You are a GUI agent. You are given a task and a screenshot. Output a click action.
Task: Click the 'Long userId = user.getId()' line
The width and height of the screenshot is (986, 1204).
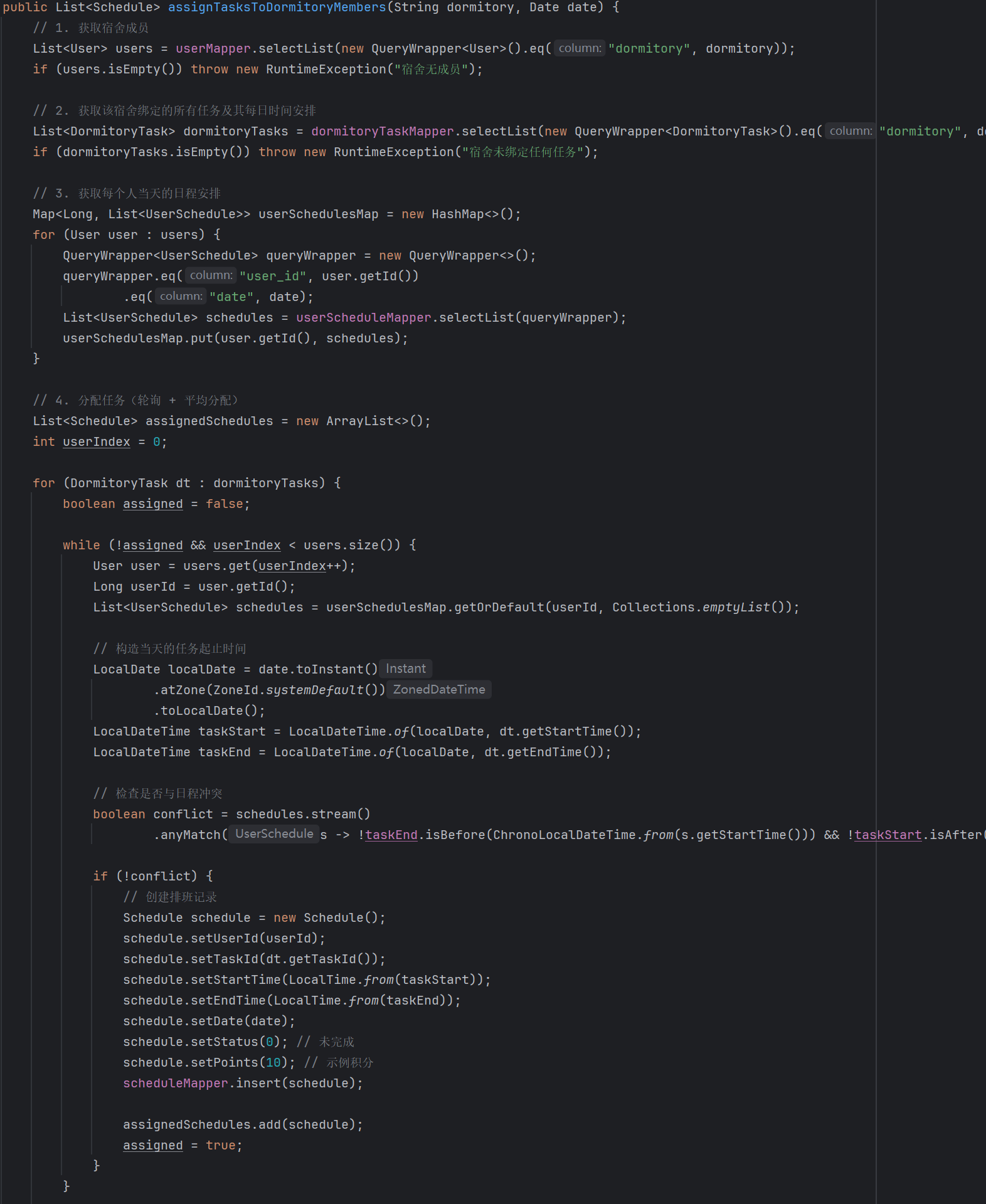194,587
